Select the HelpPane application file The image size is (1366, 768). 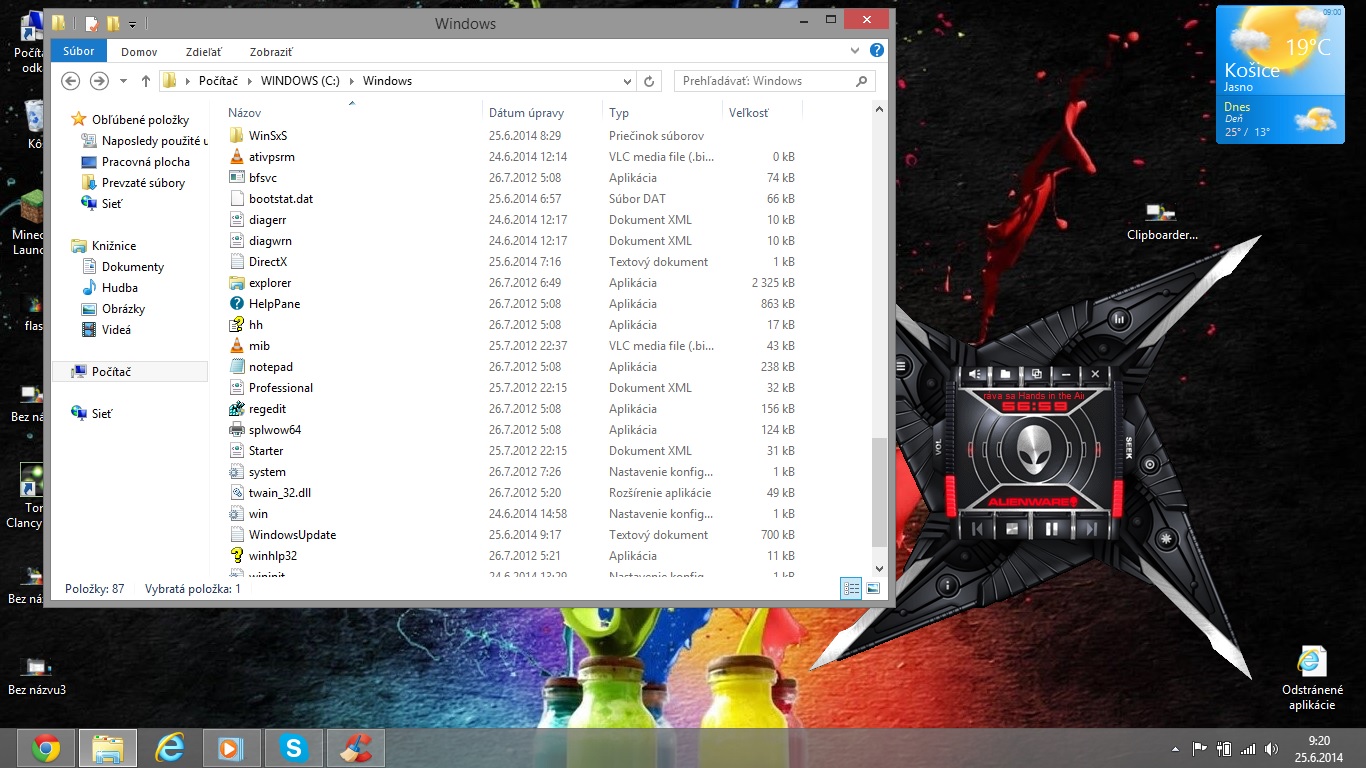511,304
